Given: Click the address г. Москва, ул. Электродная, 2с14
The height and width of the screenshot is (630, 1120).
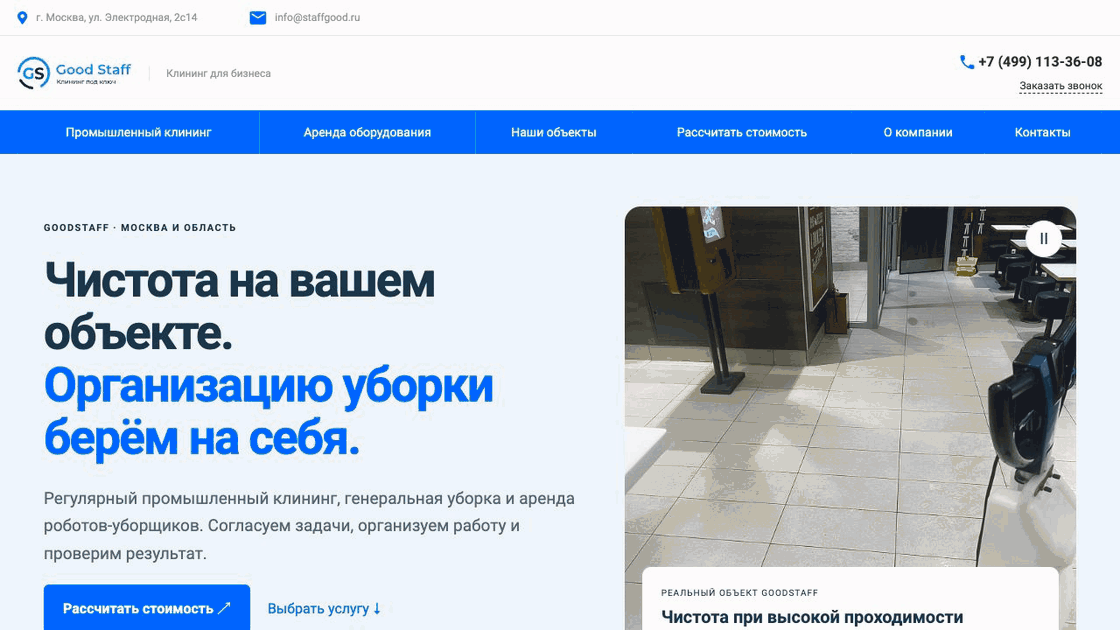Looking at the screenshot, I should click(x=116, y=17).
